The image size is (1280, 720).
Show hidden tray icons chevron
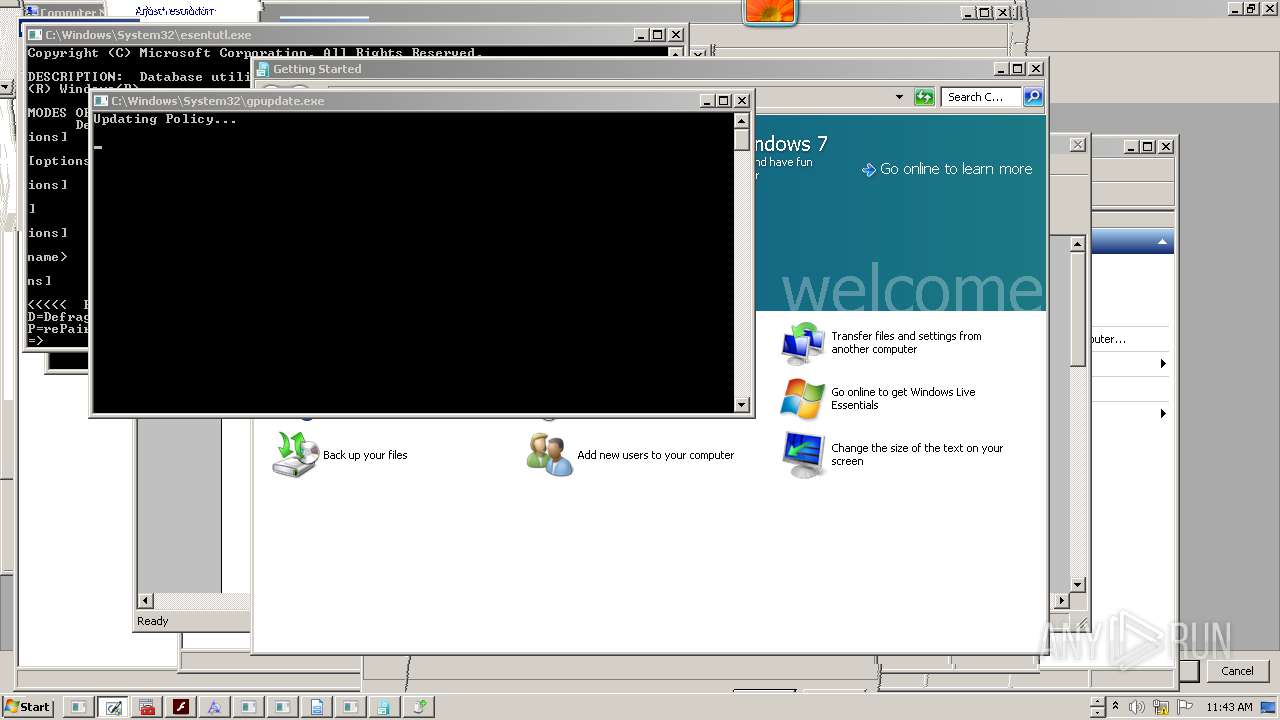click(1117, 707)
